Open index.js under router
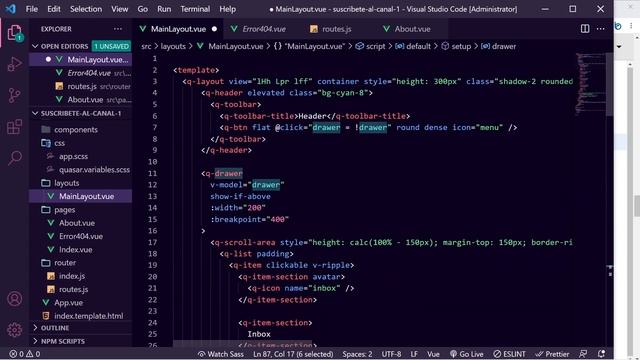 click(72, 276)
